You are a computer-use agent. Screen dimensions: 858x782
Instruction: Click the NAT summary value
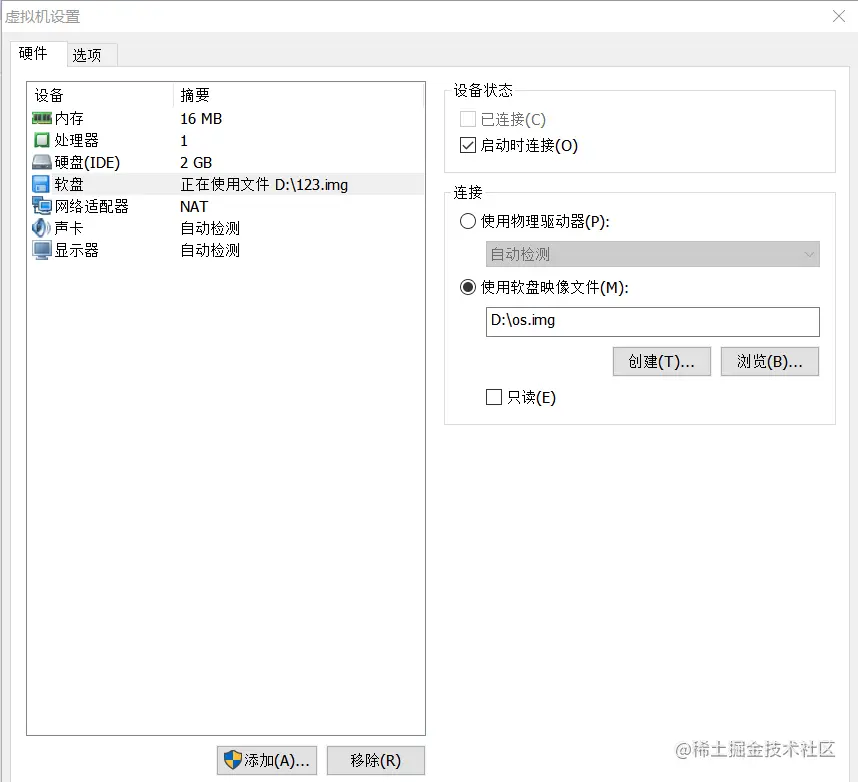(194, 206)
